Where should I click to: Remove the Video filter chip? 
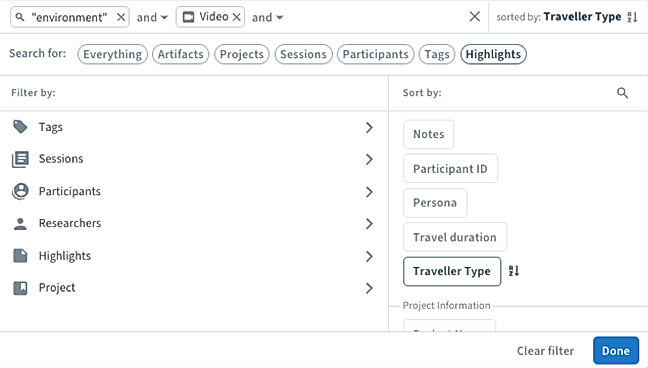click(236, 17)
